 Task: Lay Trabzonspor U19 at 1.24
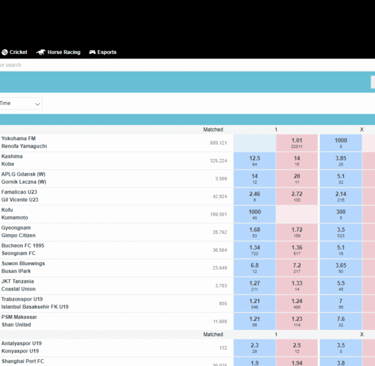pyautogui.click(x=297, y=303)
